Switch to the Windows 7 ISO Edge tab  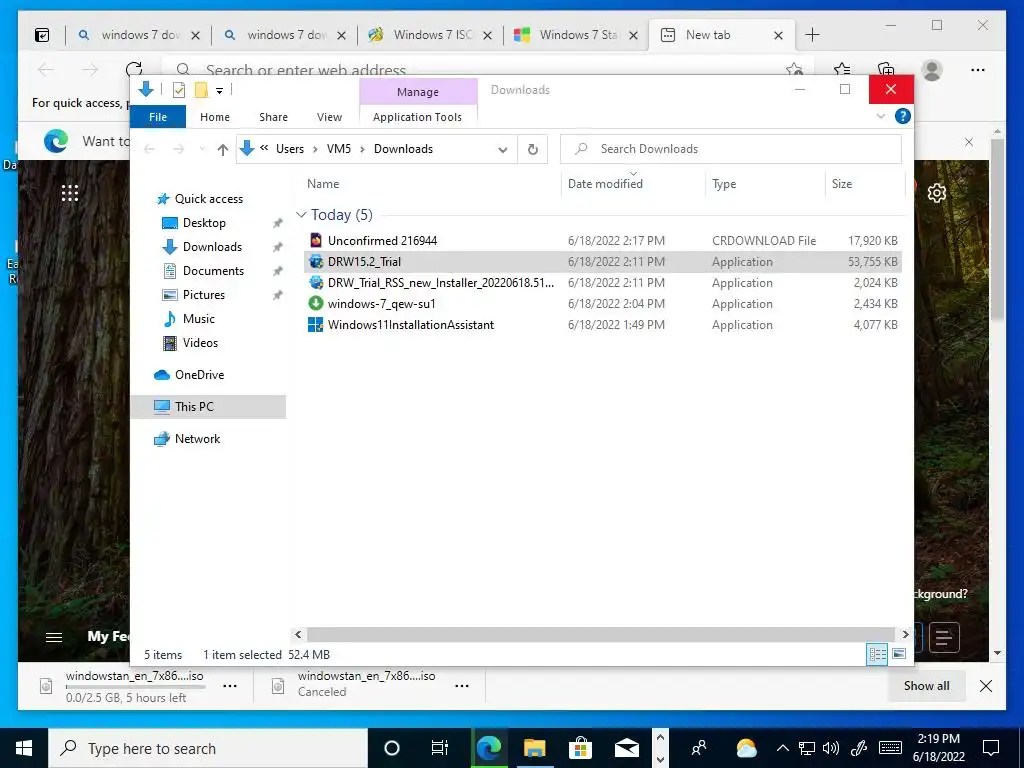point(431,35)
